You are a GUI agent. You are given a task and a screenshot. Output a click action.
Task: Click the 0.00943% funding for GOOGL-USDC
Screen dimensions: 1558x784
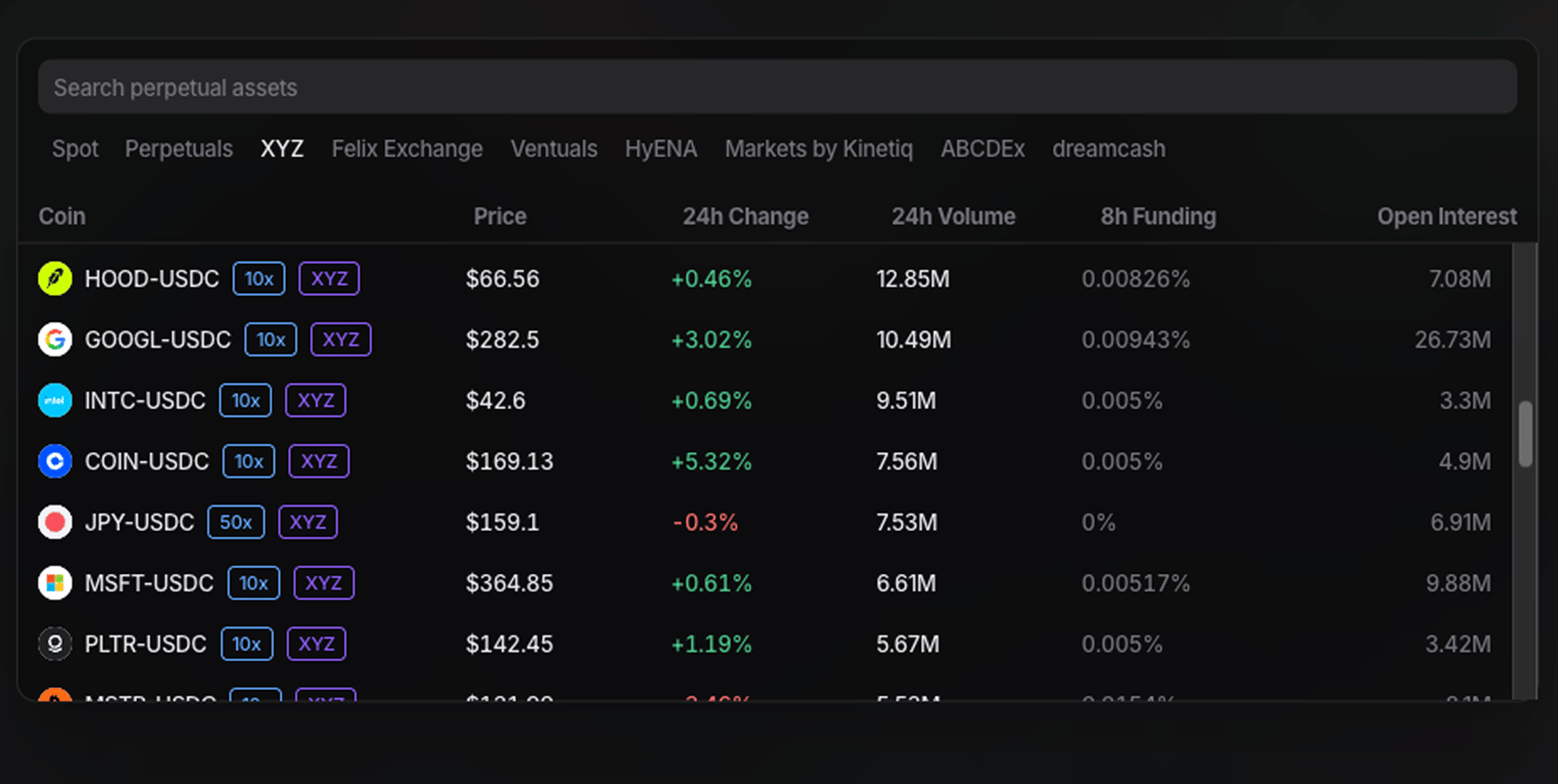(x=1136, y=339)
